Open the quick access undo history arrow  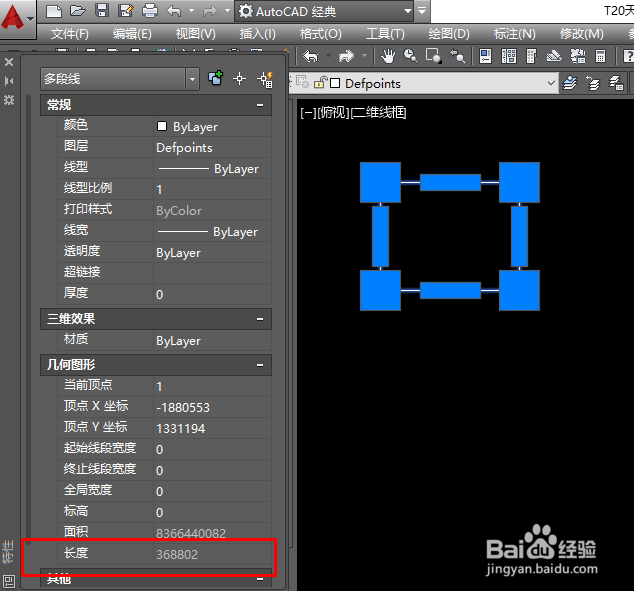click(x=192, y=11)
